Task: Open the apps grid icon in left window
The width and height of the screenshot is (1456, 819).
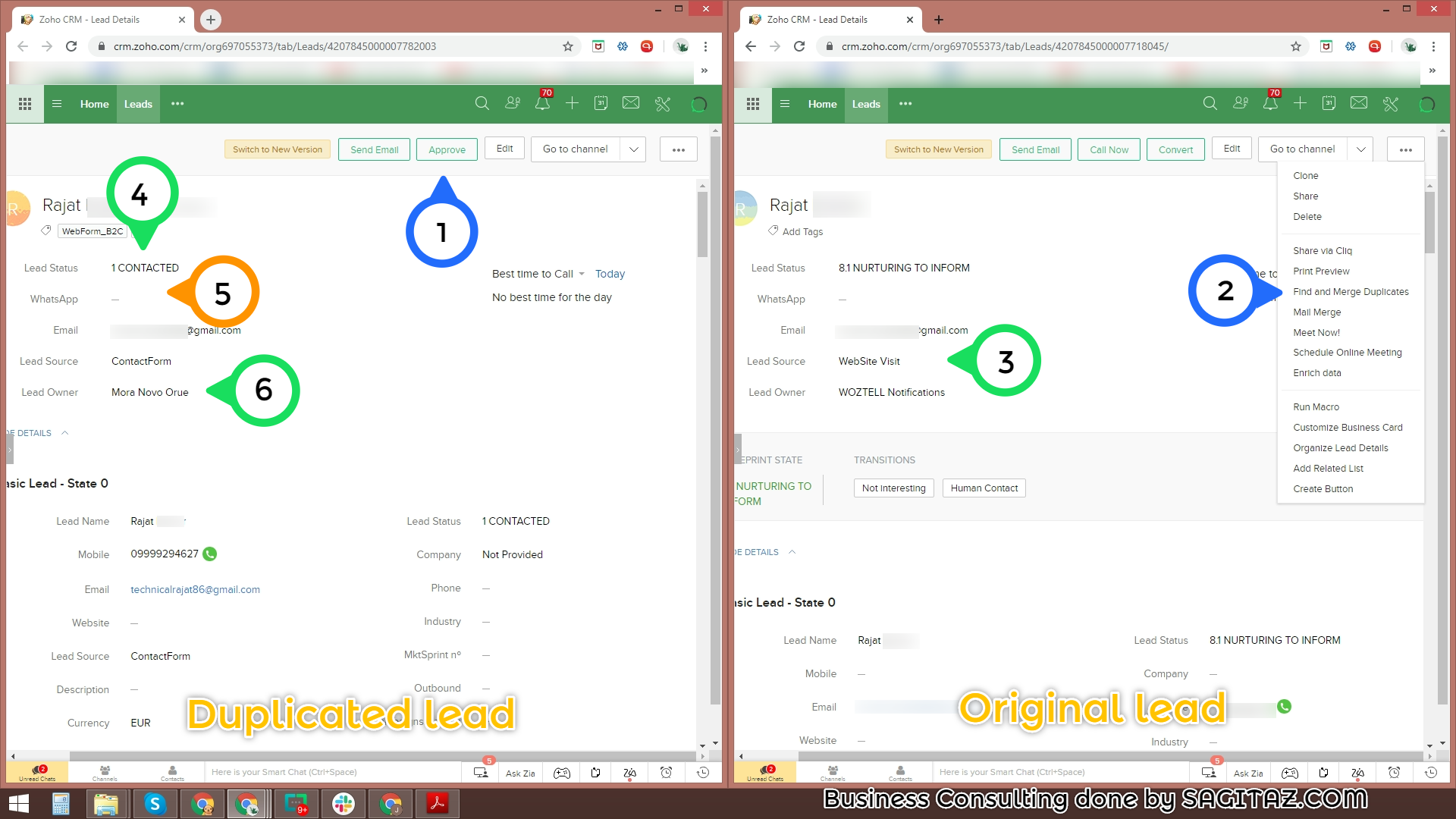Action: tap(25, 103)
